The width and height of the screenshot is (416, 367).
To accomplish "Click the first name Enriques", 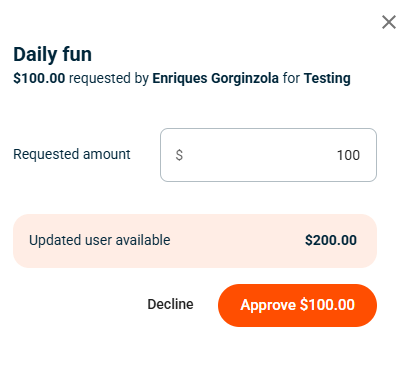I will click(x=180, y=79).
